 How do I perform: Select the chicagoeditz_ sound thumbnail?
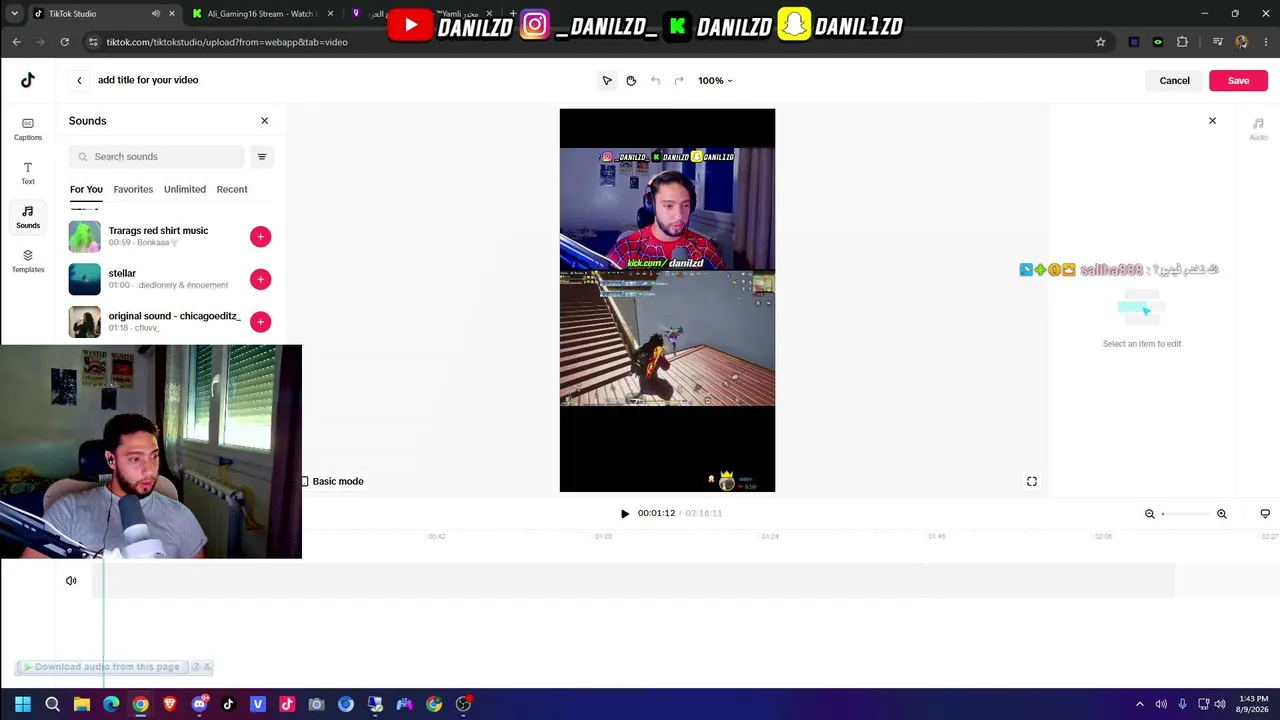click(85, 321)
